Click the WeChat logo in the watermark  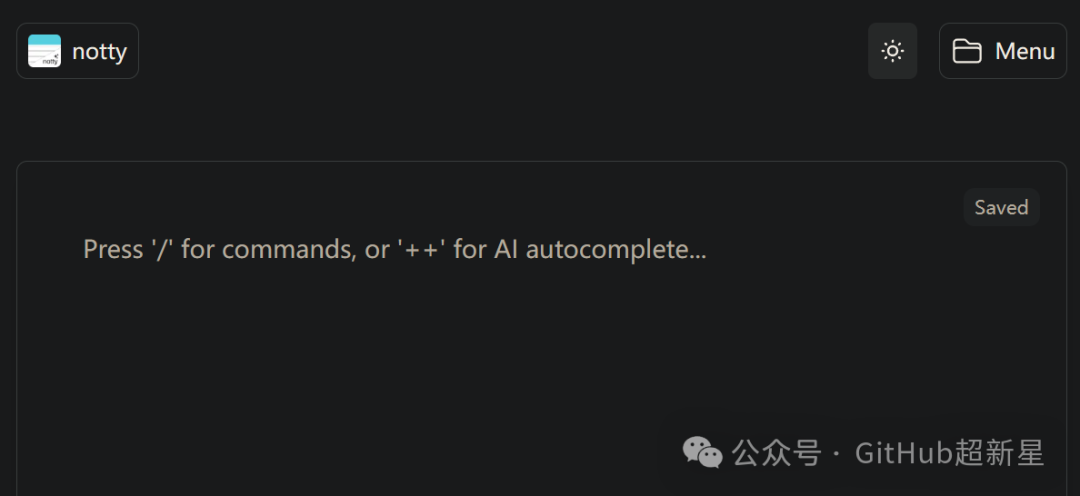pos(702,452)
